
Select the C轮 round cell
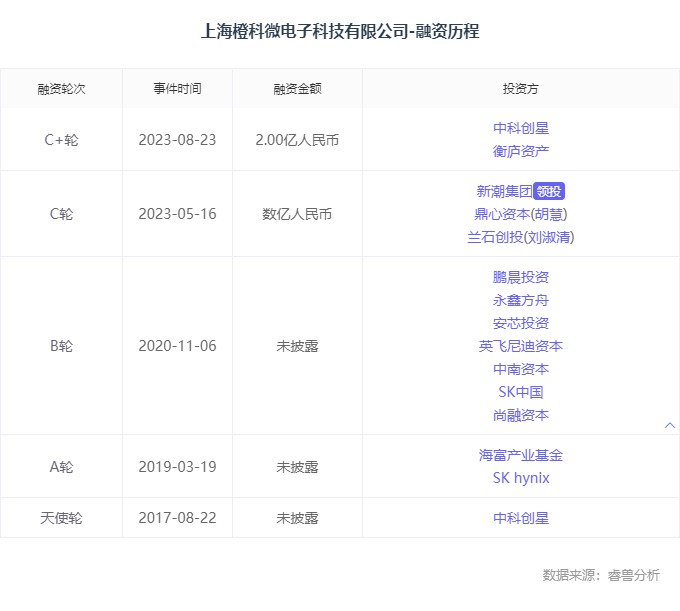click(x=61, y=214)
